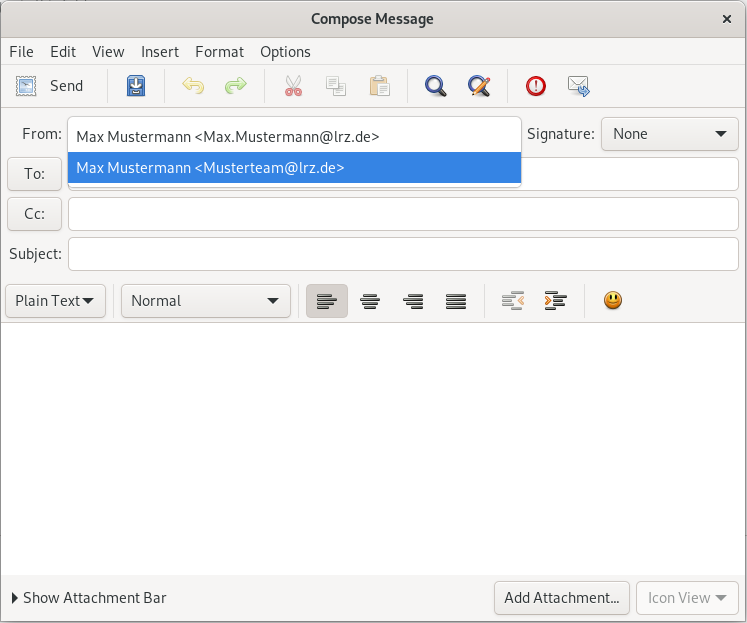Open the Signature dropdown showing None
Screen dimensions: 747x623
pos(669,134)
